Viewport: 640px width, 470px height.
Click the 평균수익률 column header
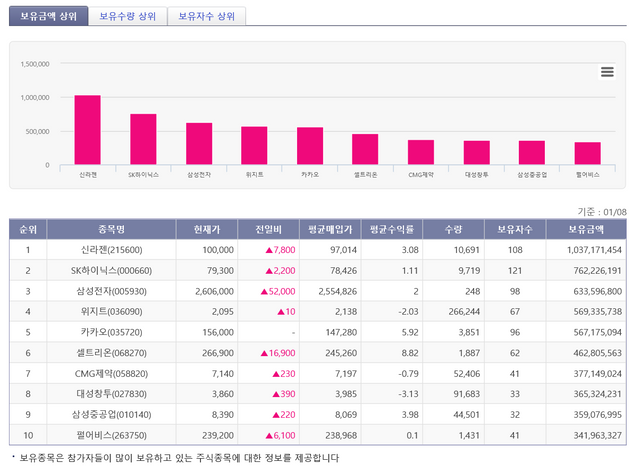point(392,229)
